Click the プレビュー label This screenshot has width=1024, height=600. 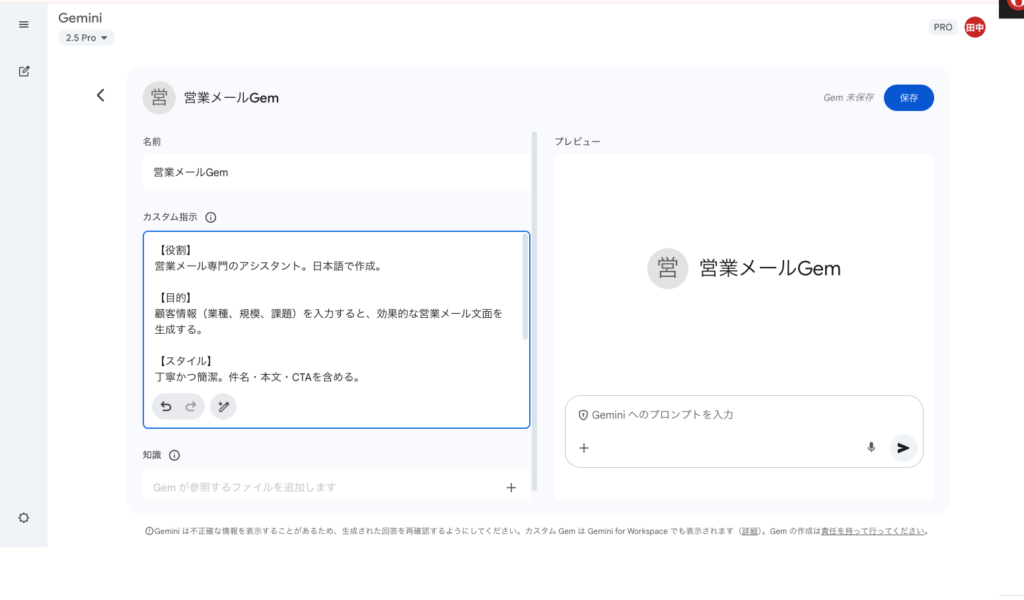pyautogui.click(x=577, y=142)
